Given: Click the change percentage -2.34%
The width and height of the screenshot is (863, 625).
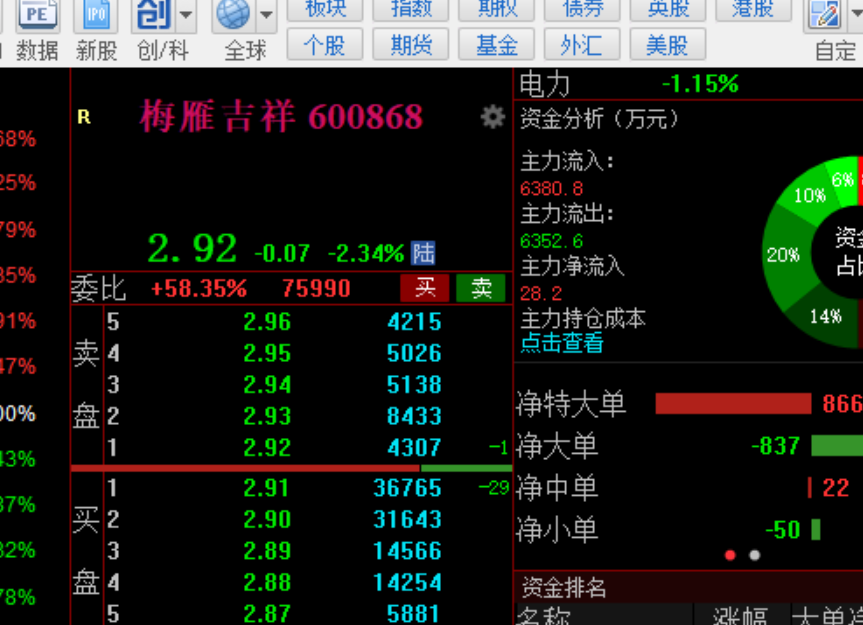Looking at the screenshot, I should click(x=366, y=254).
